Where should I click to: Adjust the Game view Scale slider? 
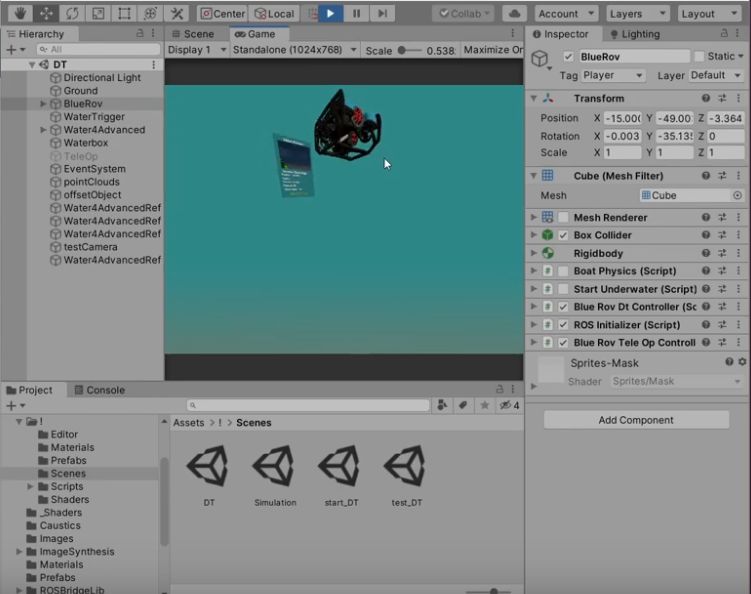(403, 50)
